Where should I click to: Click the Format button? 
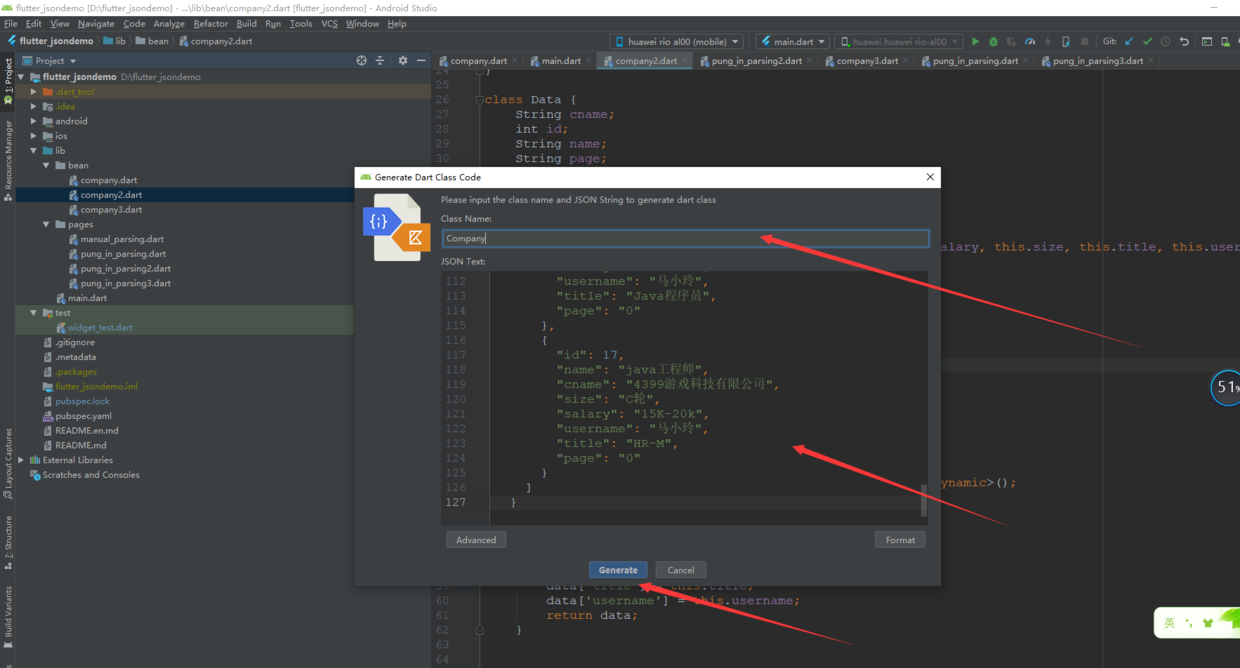[x=900, y=540]
